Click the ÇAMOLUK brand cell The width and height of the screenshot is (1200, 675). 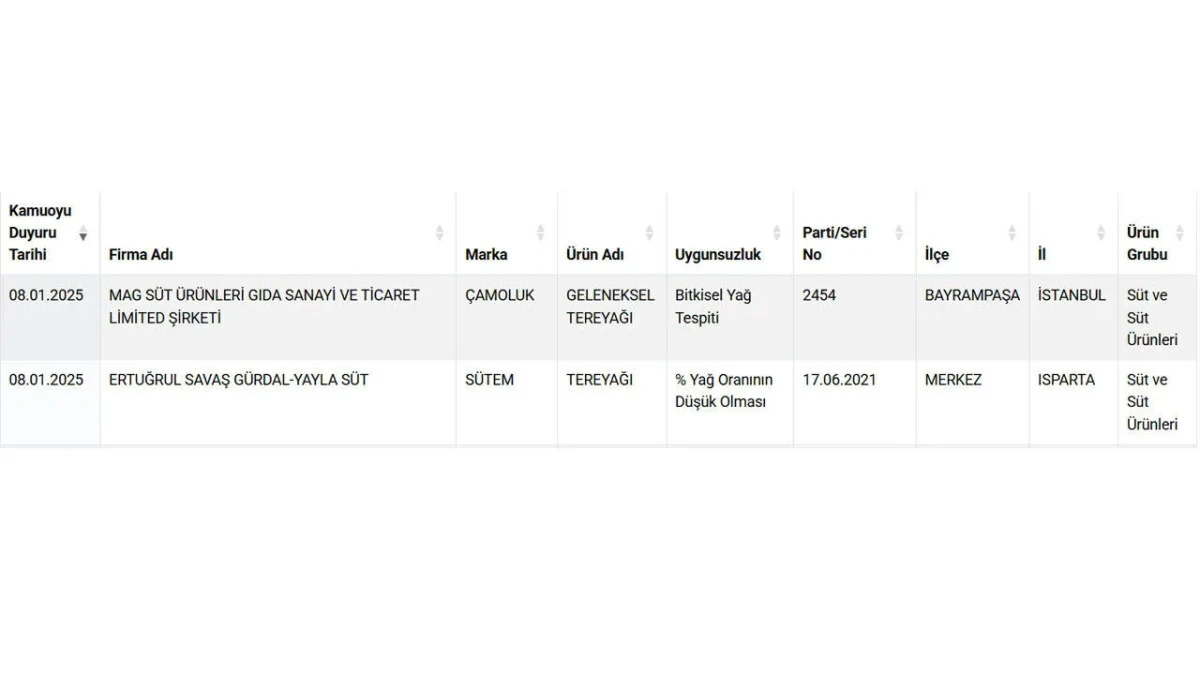pos(500,296)
